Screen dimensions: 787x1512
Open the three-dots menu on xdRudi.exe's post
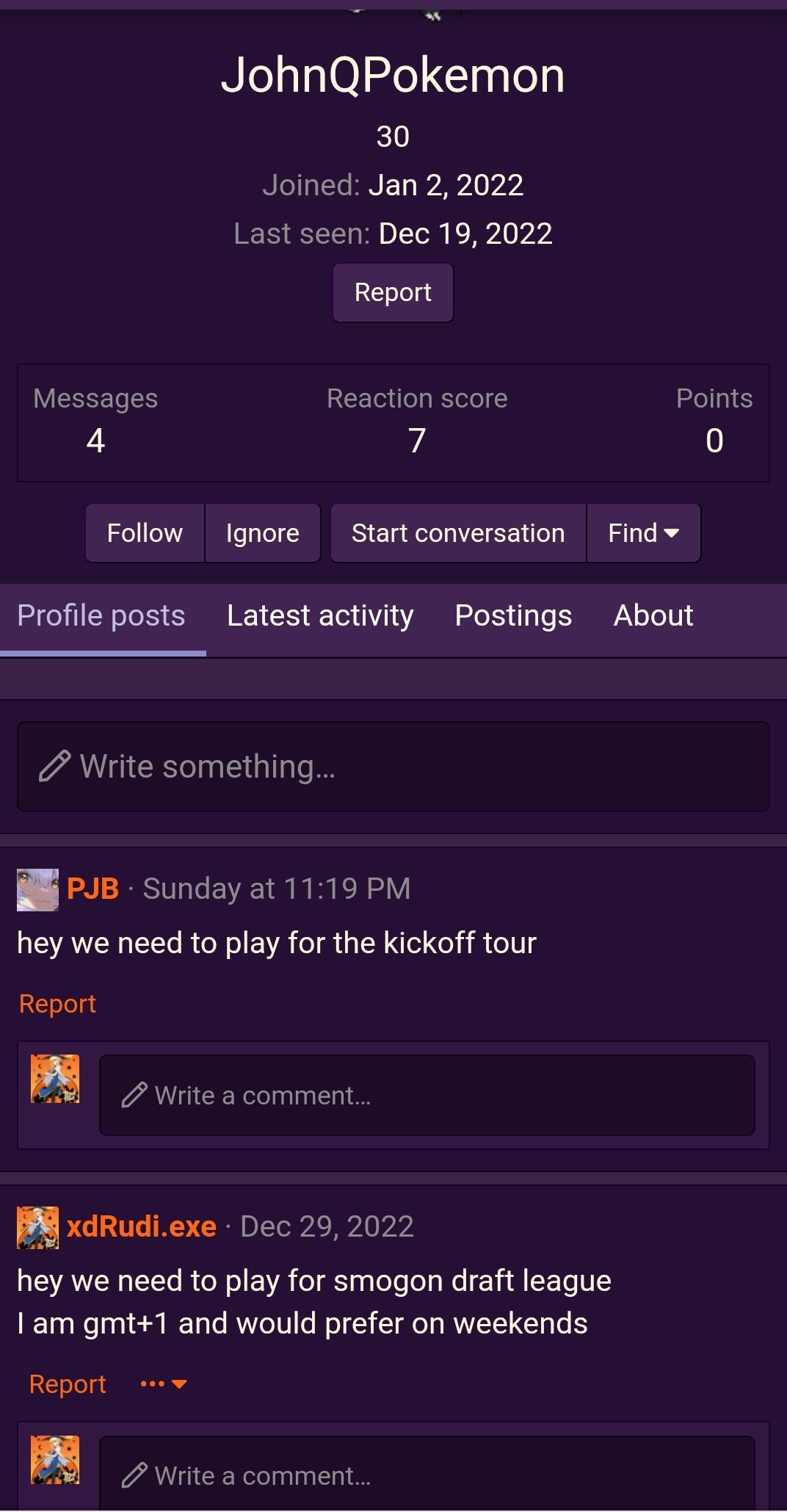[x=163, y=1384]
